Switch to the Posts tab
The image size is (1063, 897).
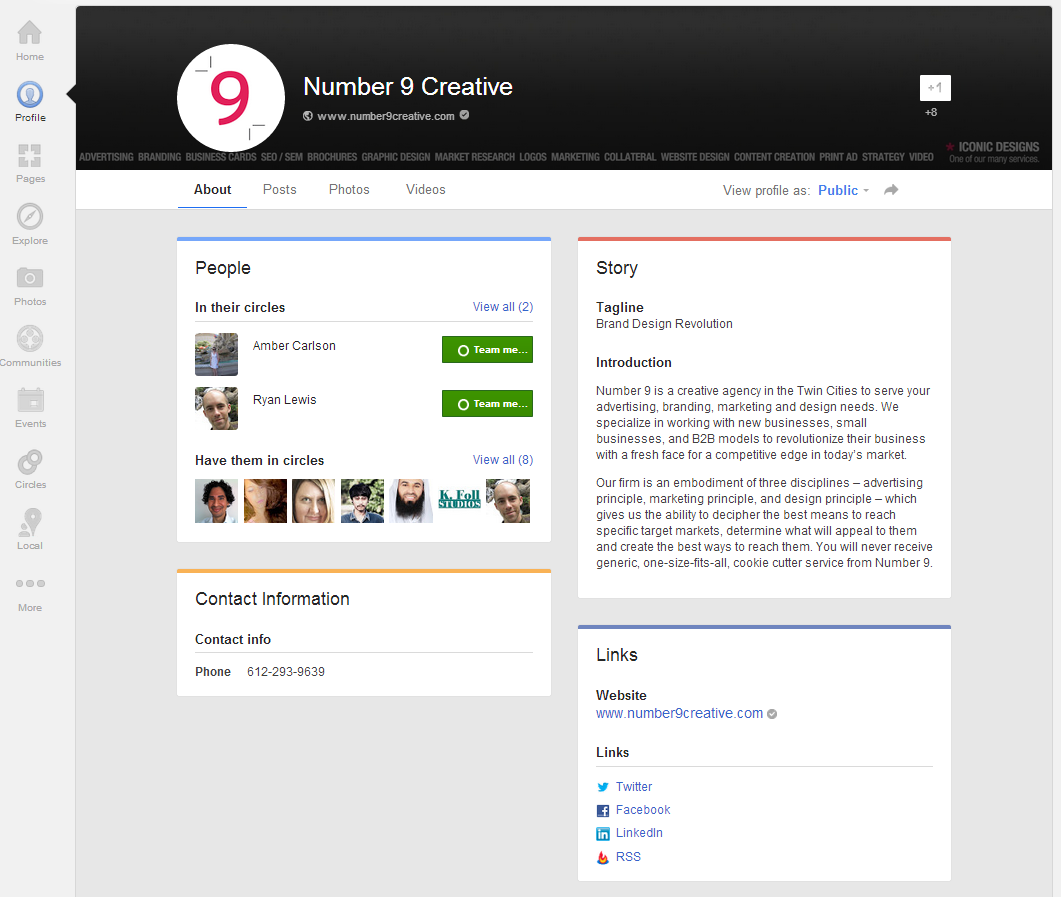point(280,190)
